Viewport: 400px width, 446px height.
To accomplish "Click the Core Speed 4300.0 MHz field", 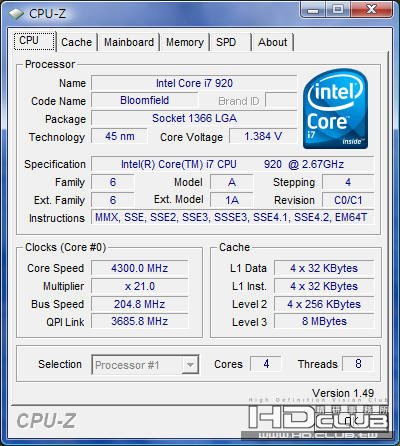I will click(x=140, y=268).
